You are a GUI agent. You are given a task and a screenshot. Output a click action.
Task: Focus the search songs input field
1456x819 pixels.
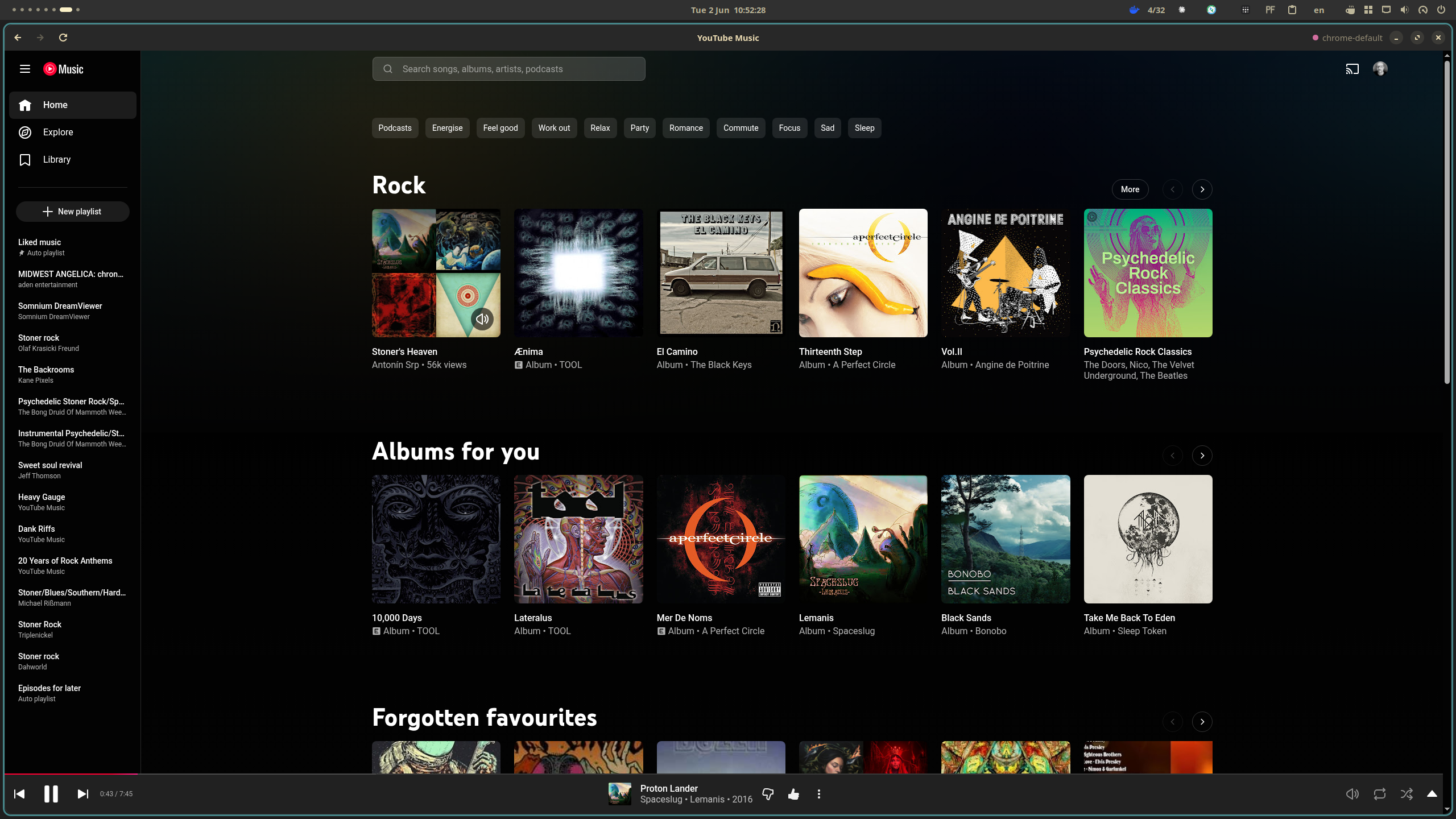point(509,69)
